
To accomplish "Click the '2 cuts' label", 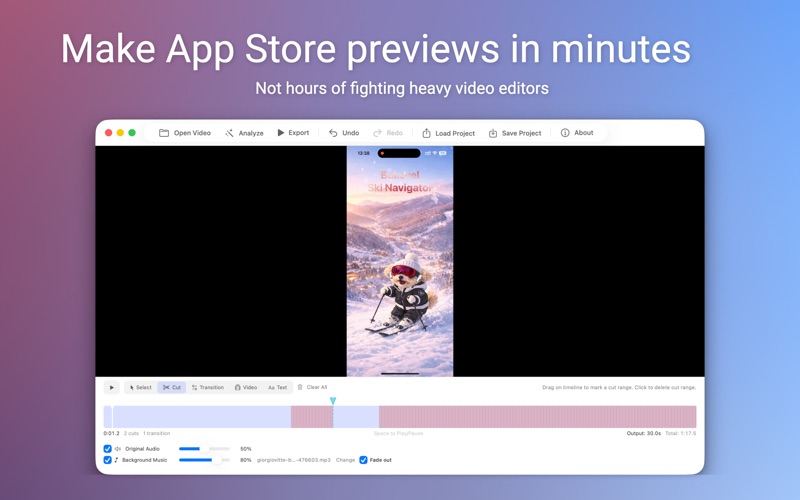I will point(131,433).
